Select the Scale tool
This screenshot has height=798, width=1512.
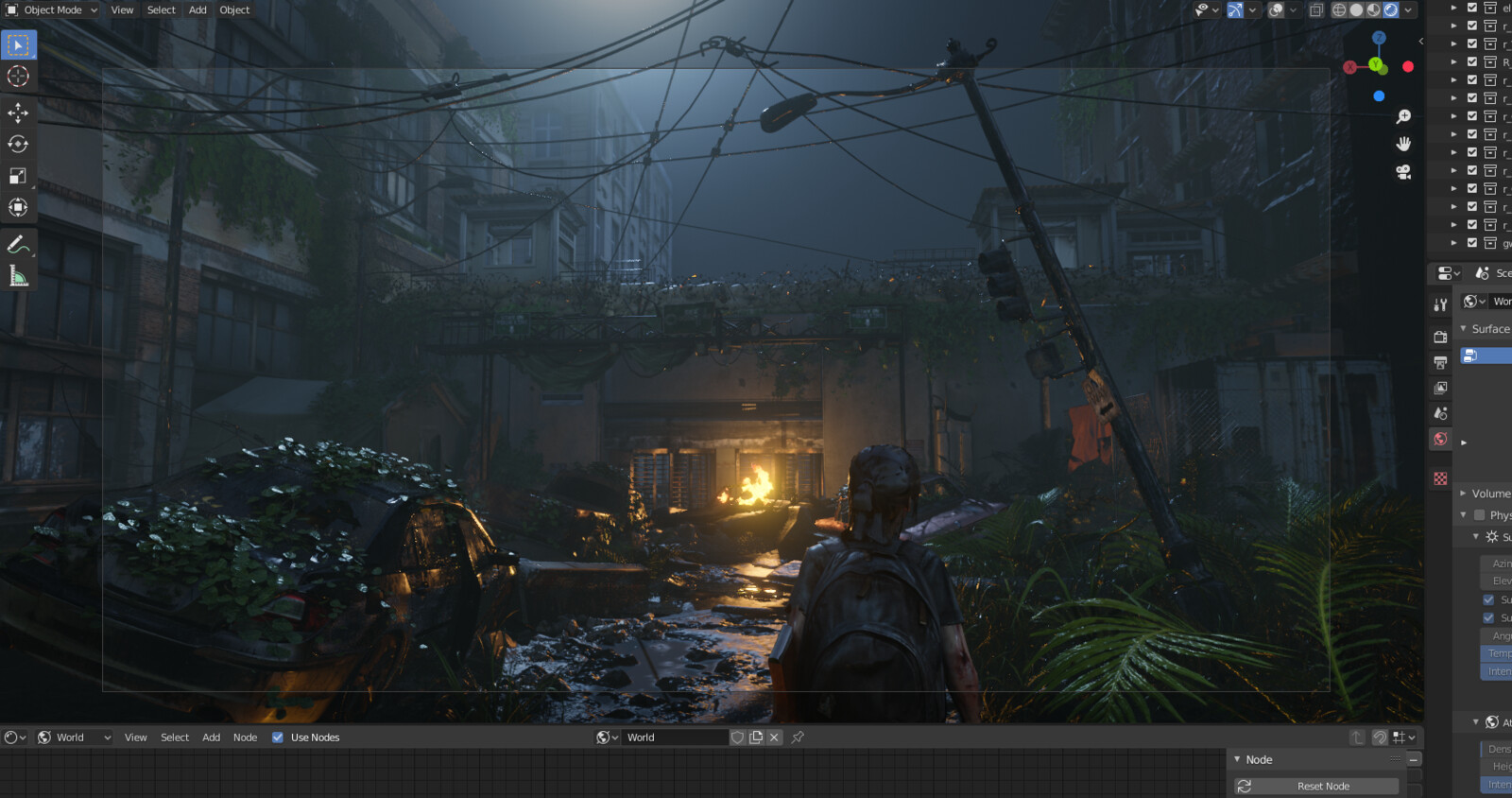tap(18, 176)
